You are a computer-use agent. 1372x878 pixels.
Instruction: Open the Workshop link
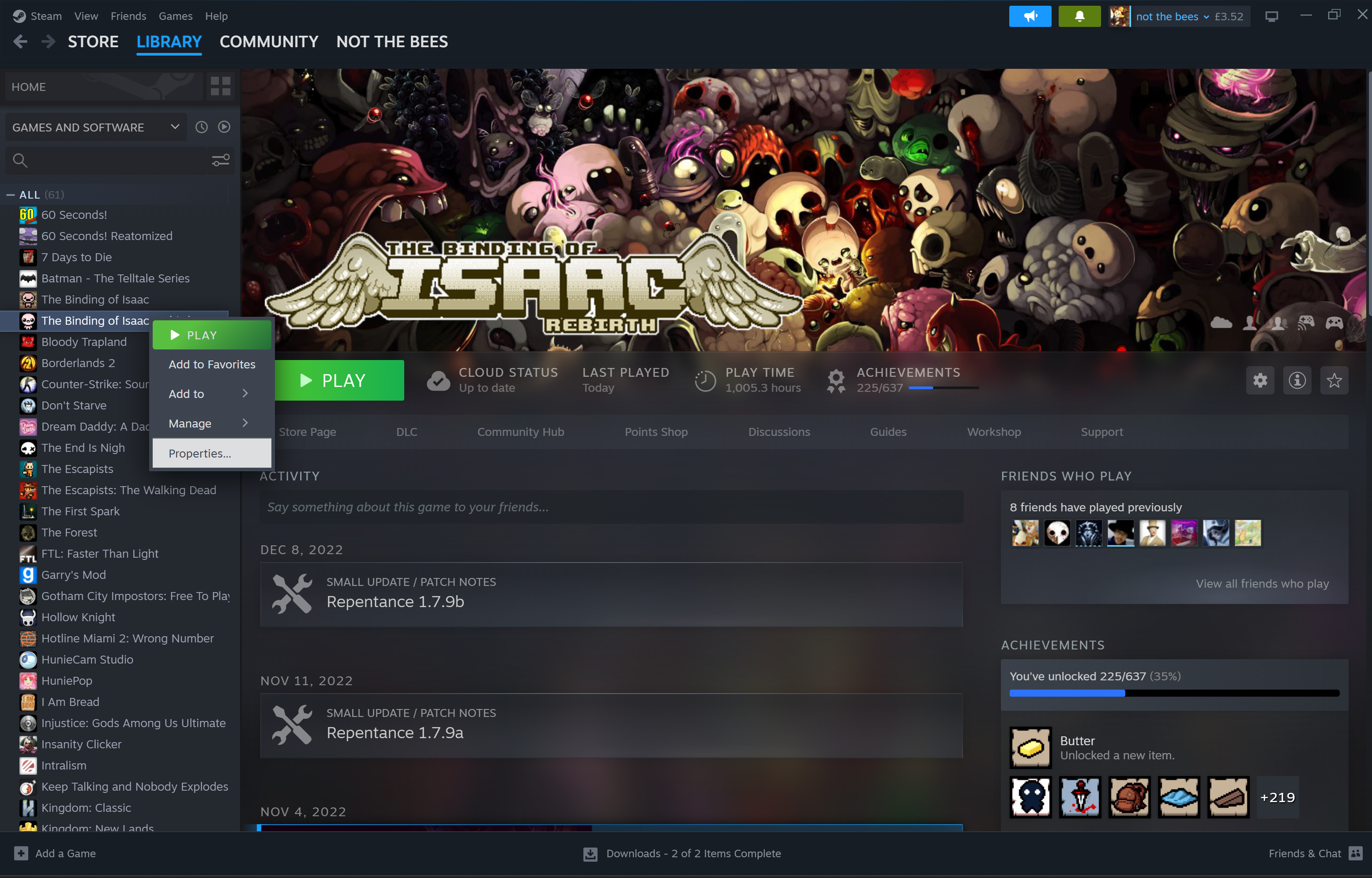click(994, 432)
